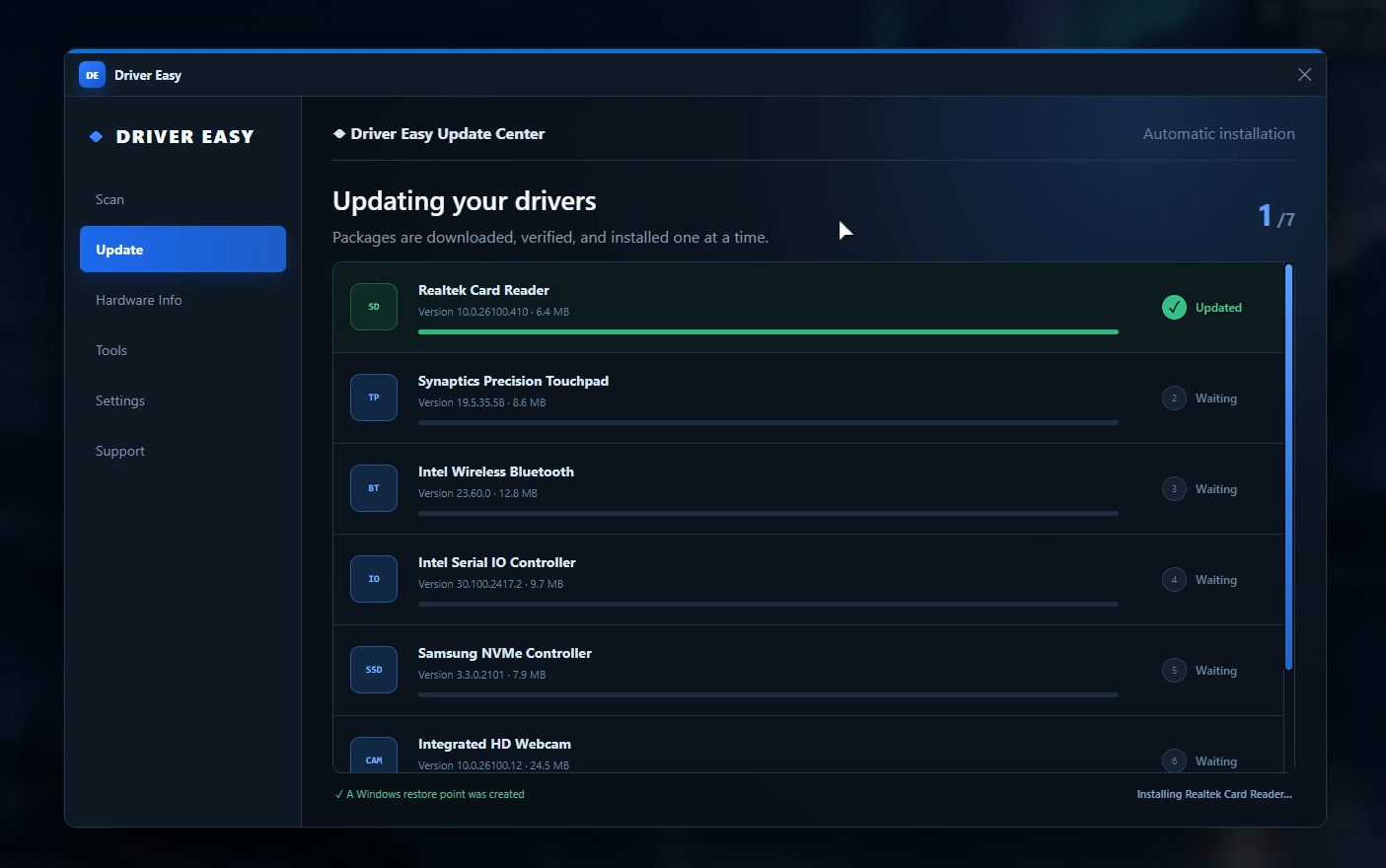
Task: Click the Realtek Card Reader progress bar
Action: coord(768,332)
